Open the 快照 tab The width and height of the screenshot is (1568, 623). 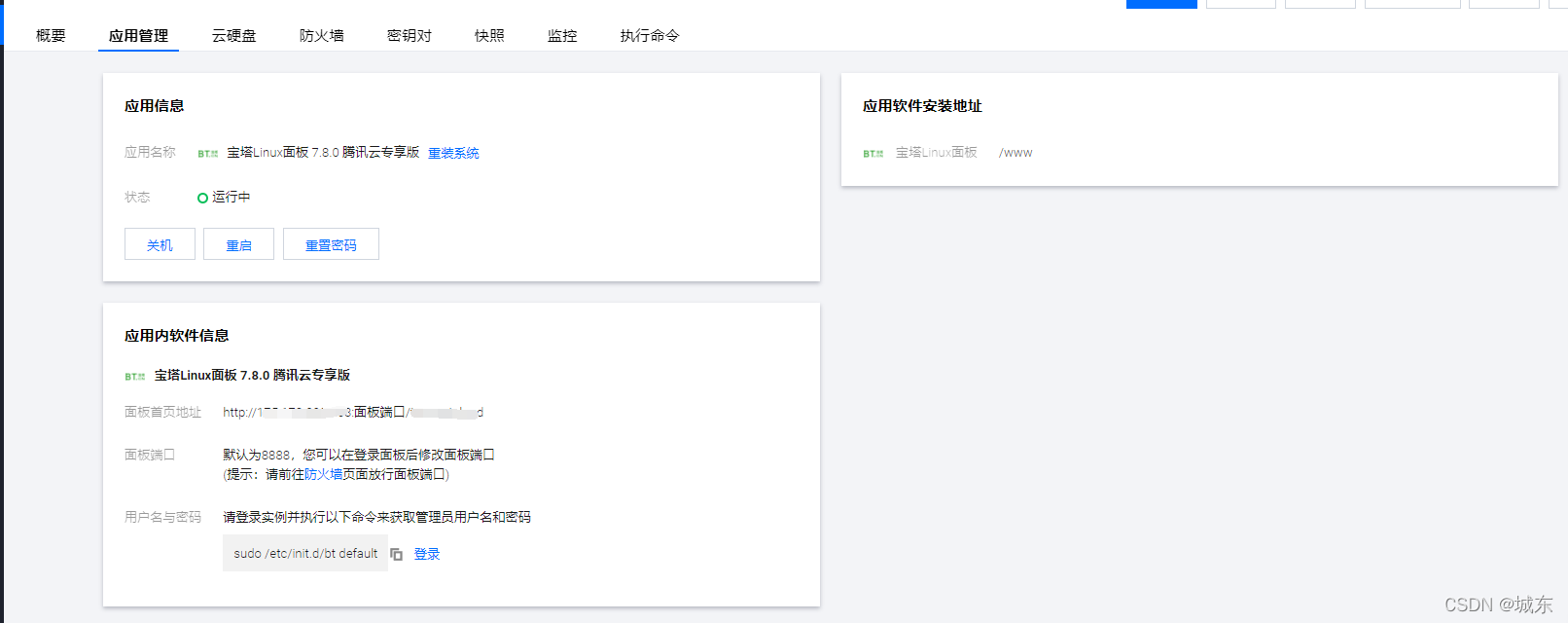pyautogui.click(x=489, y=35)
